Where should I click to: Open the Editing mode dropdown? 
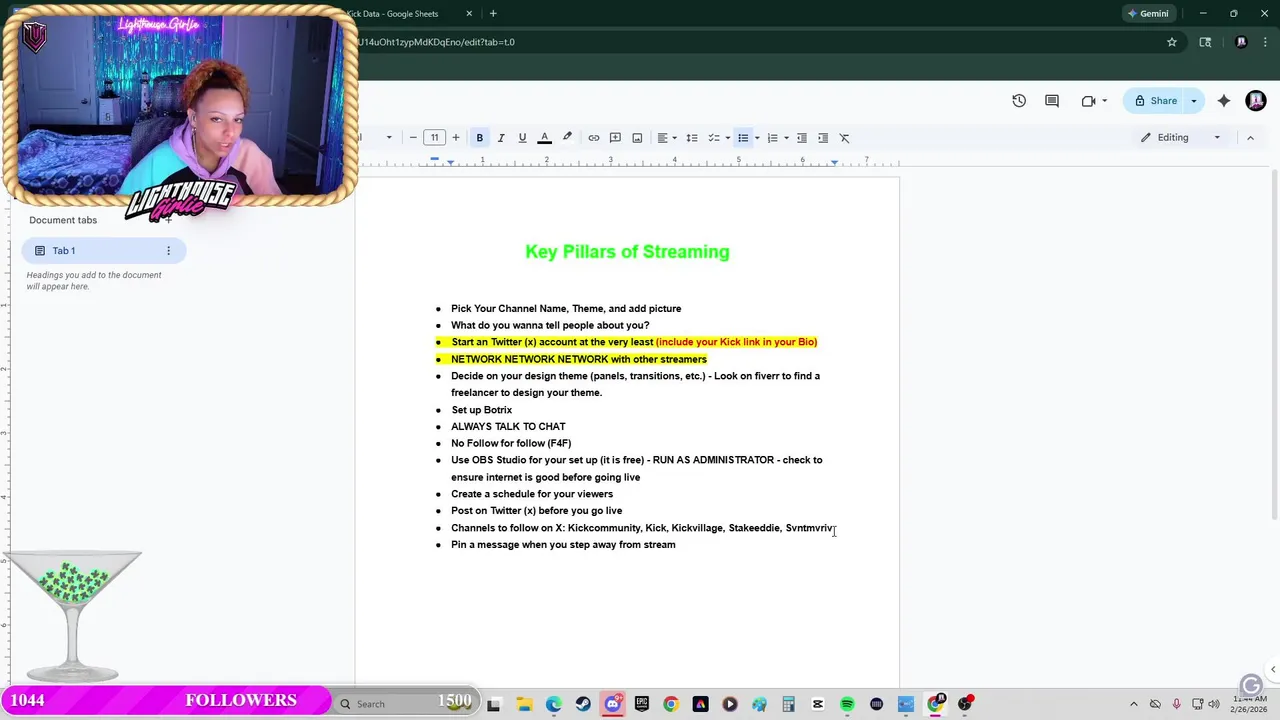[x=1181, y=138]
